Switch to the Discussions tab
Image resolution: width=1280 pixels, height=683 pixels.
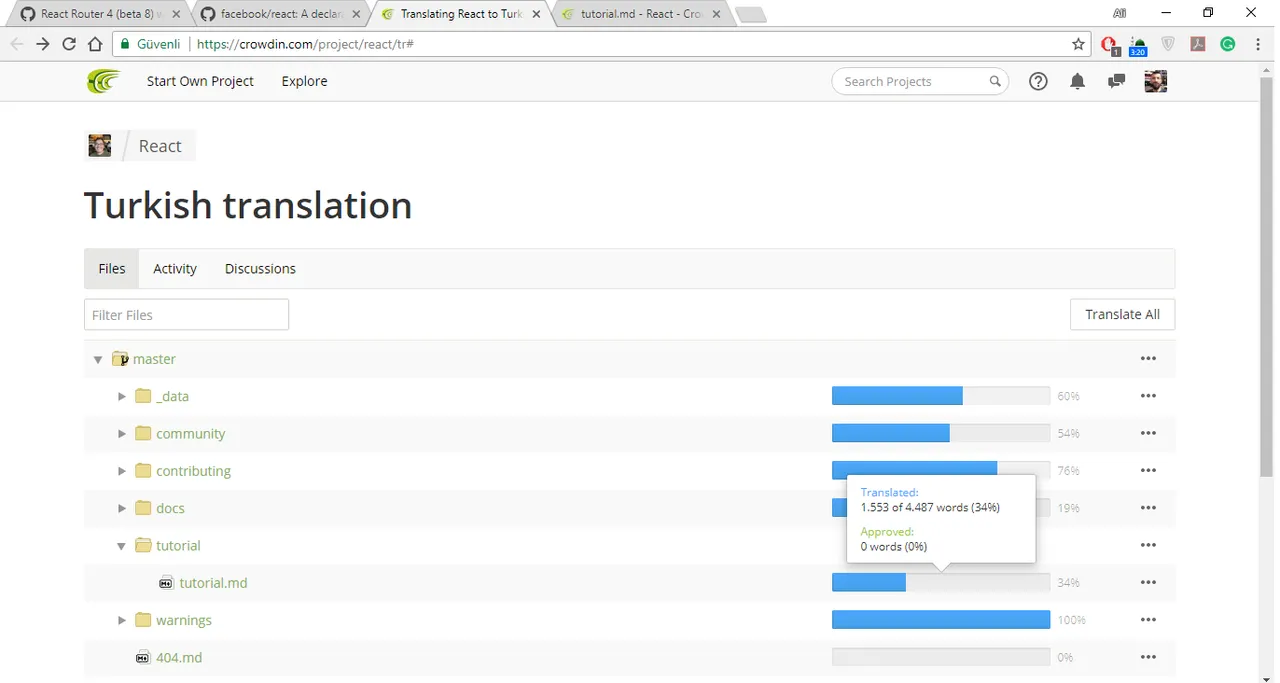(260, 268)
